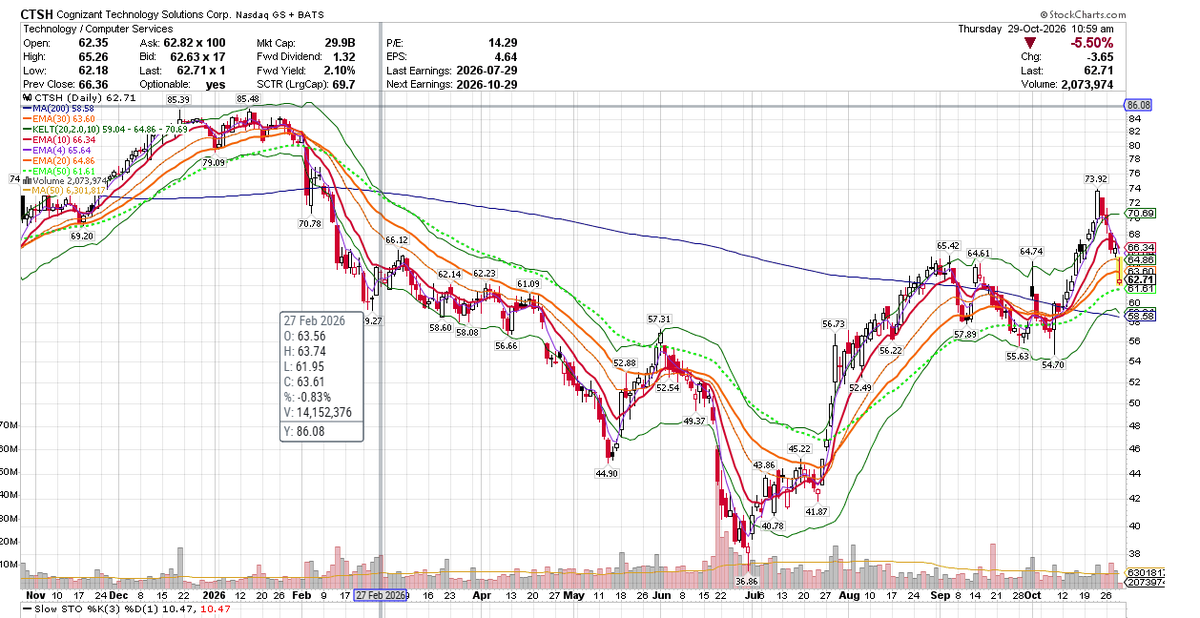Click the Slow STO %K(3) %D(1) indicator label
This screenshot has width=1200, height=618.
click(x=93, y=610)
